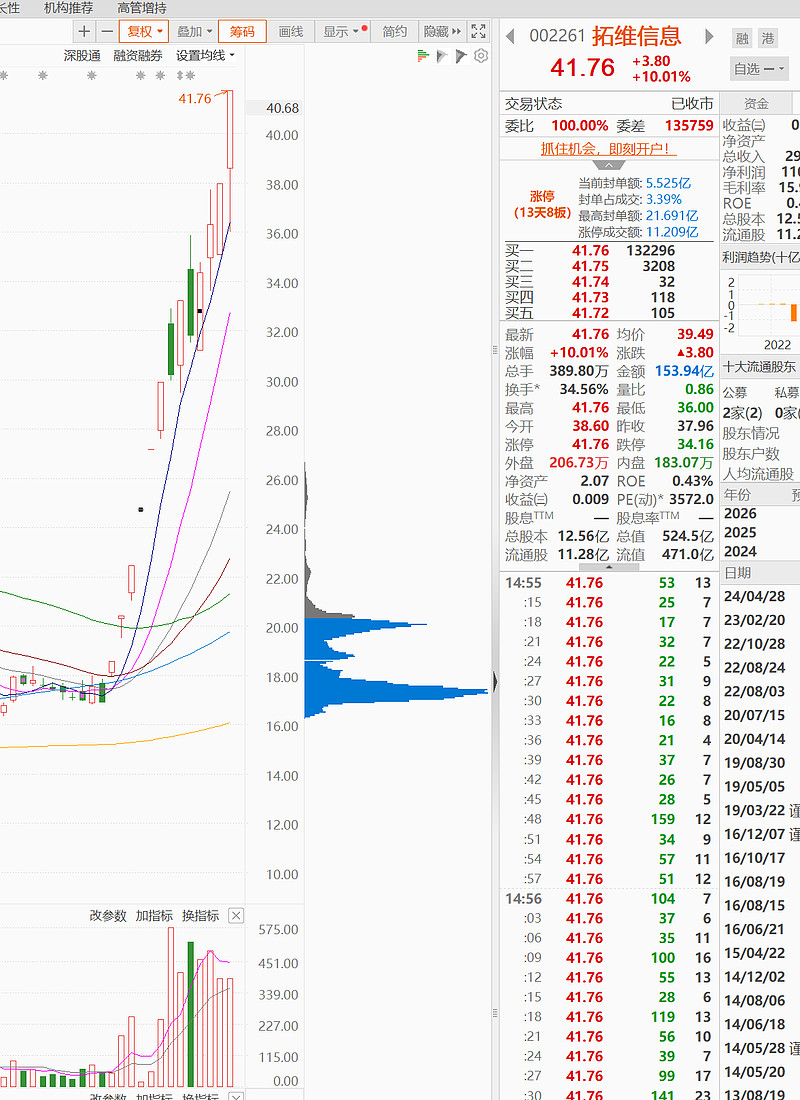The width and height of the screenshot is (800, 1100).
Task: Open the 复权 adjustment dropdown
Action: coord(143,31)
